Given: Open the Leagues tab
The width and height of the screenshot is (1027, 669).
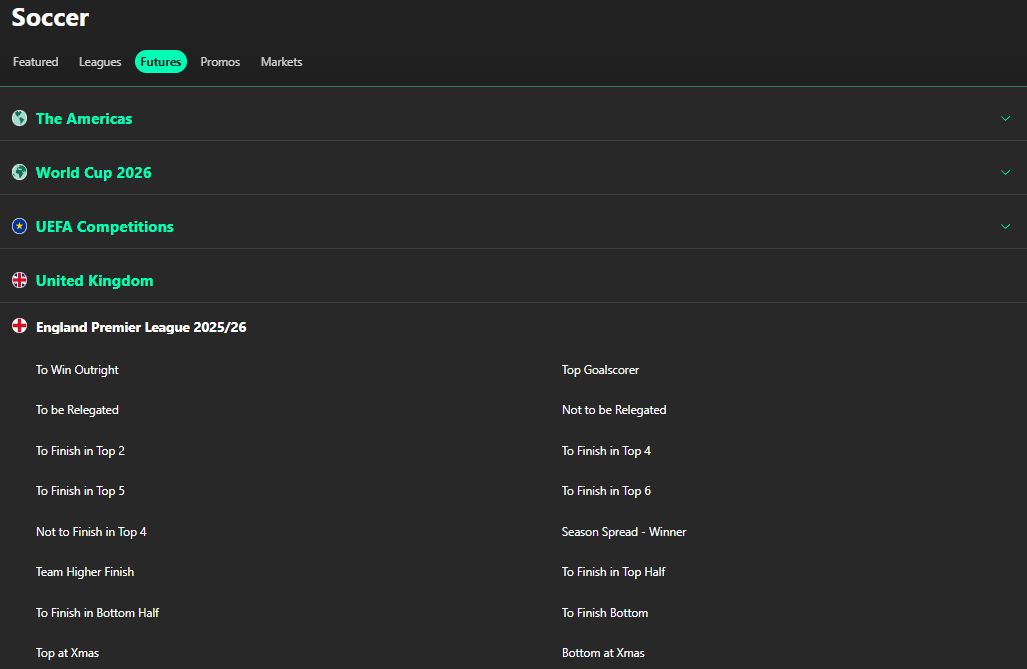Looking at the screenshot, I should point(99,61).
